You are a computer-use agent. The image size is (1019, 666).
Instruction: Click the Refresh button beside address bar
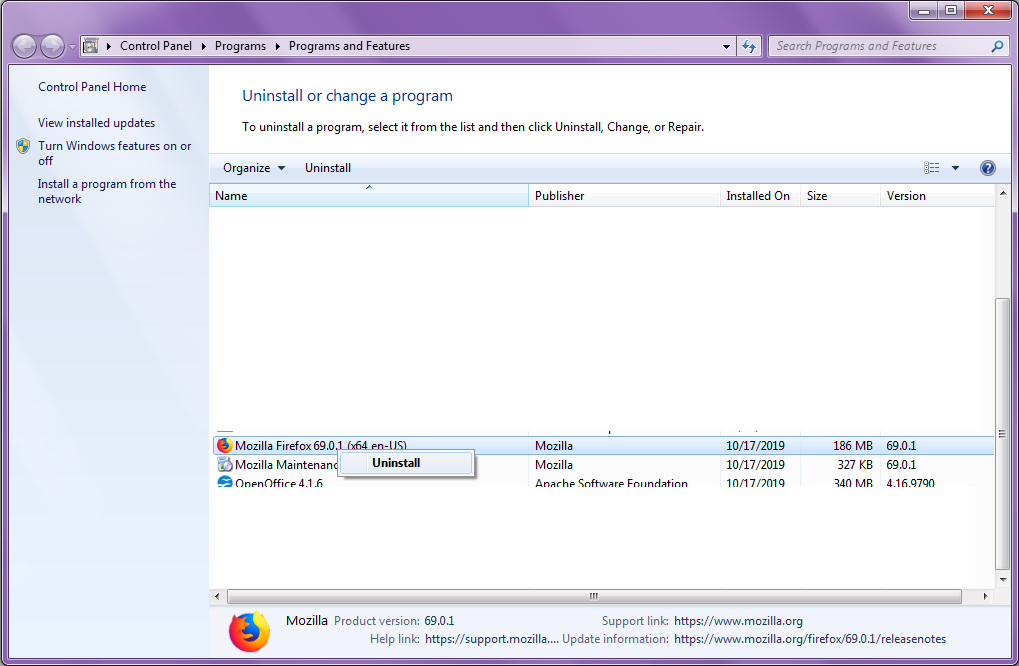click(x=749, y=46)
